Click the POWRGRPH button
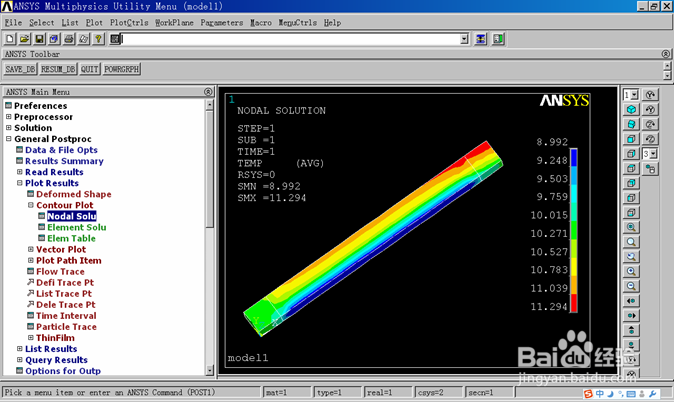Screen dimensions: 674x402 pyautogui.click(x=122, y=69)
